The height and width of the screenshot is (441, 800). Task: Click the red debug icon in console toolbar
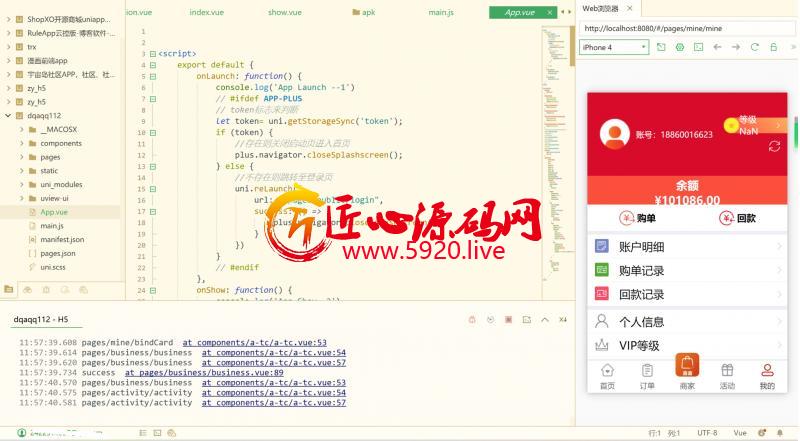coord(472,320)
